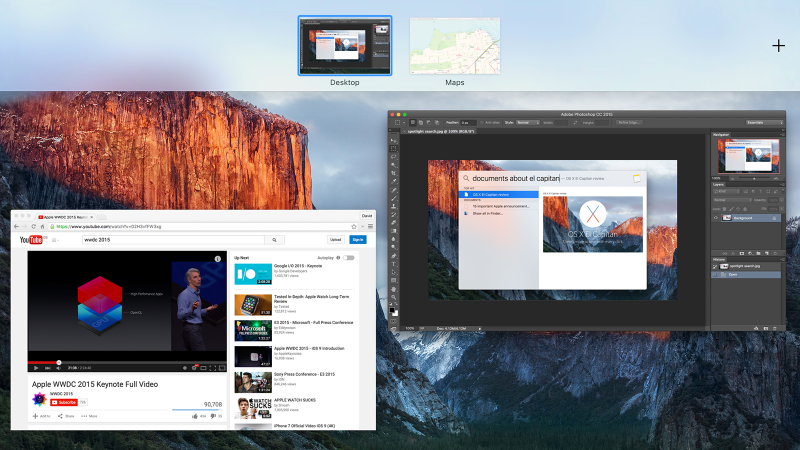Image resolution: width=800 pixels, height=450 pixels.
Task: Select the Gradient tool in Photoshop
Action: point(393,231)
